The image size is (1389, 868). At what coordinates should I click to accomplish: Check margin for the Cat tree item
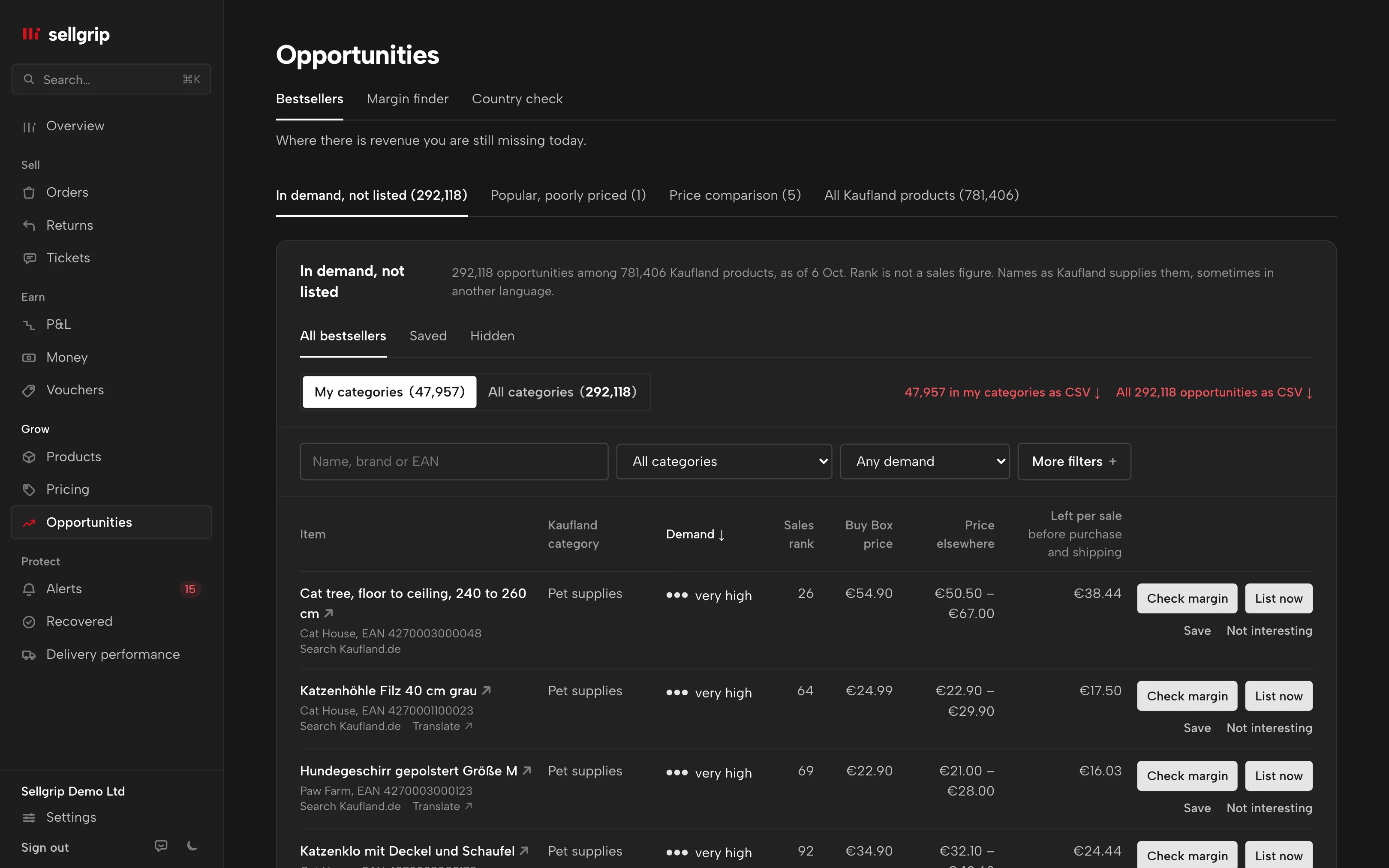(1187, 599)
